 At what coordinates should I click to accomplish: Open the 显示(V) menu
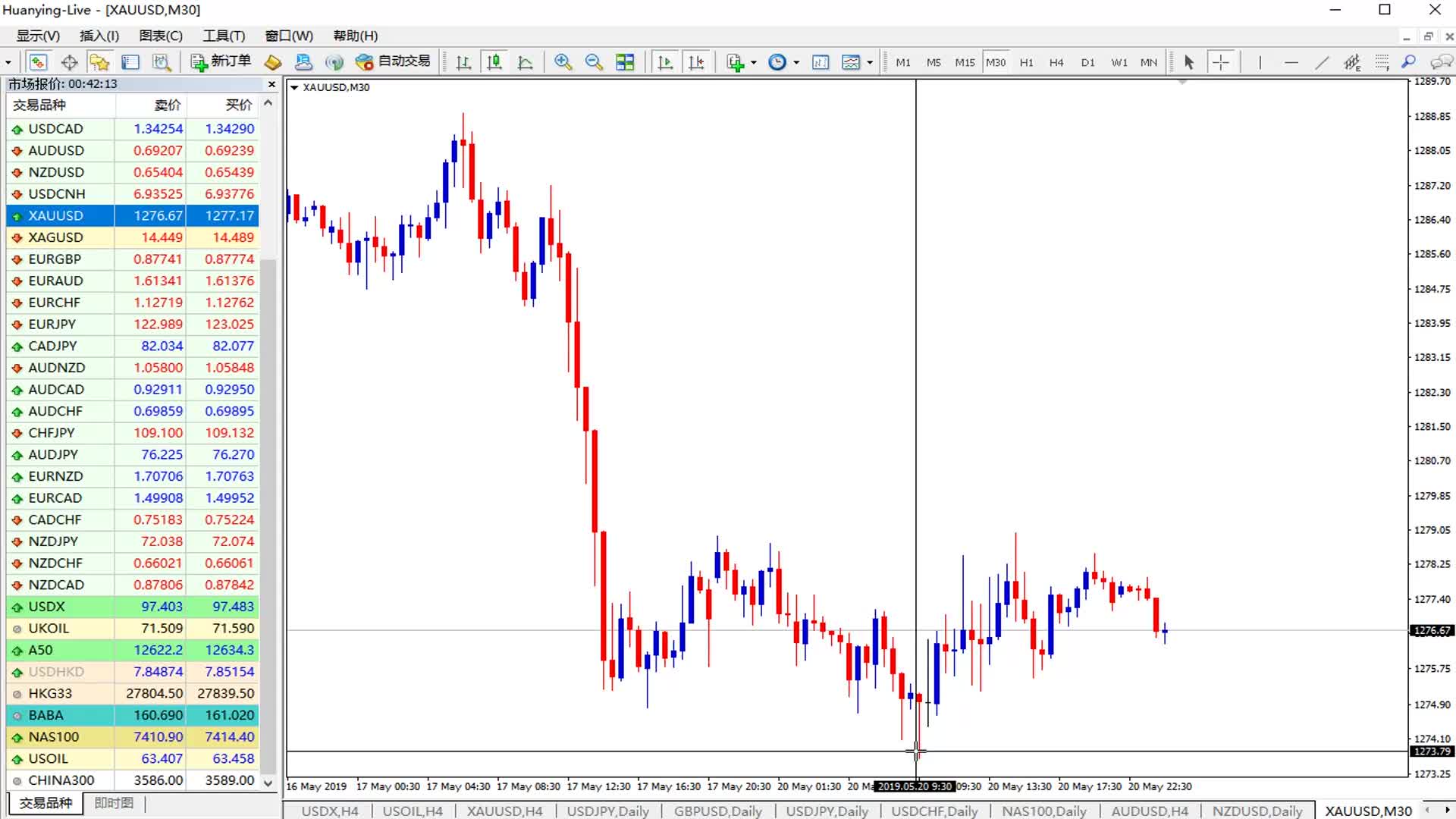(38, 36)
